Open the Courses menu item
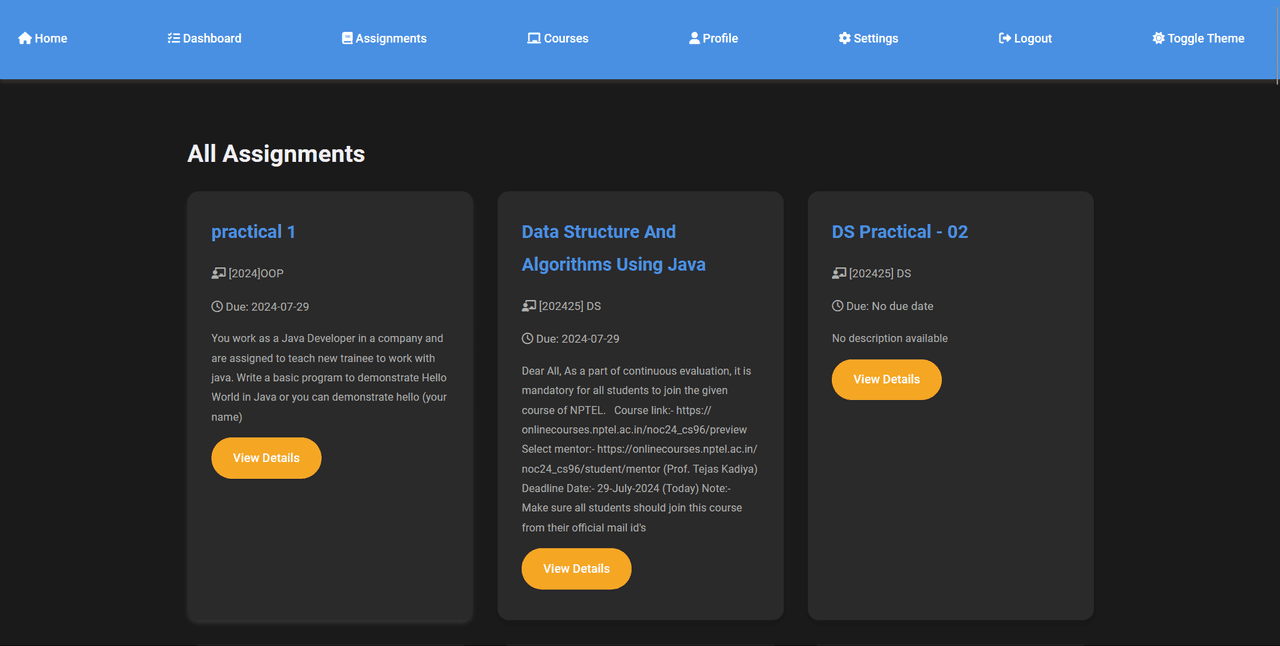Screen dimensions: 1280x646 [565, 38]
